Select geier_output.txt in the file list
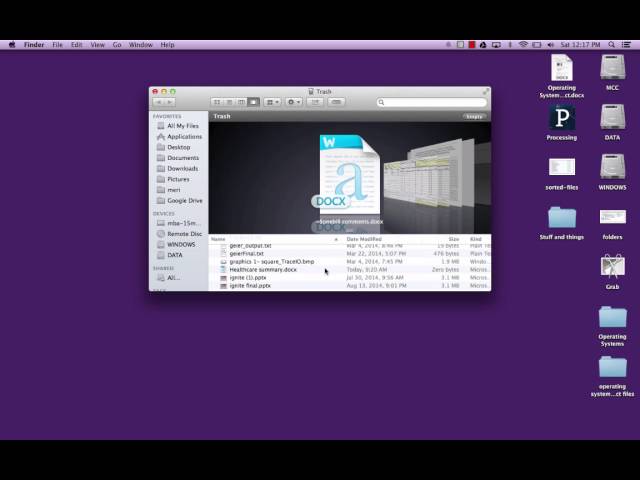This screenshot has width=640, height=480. coord(350,246)
